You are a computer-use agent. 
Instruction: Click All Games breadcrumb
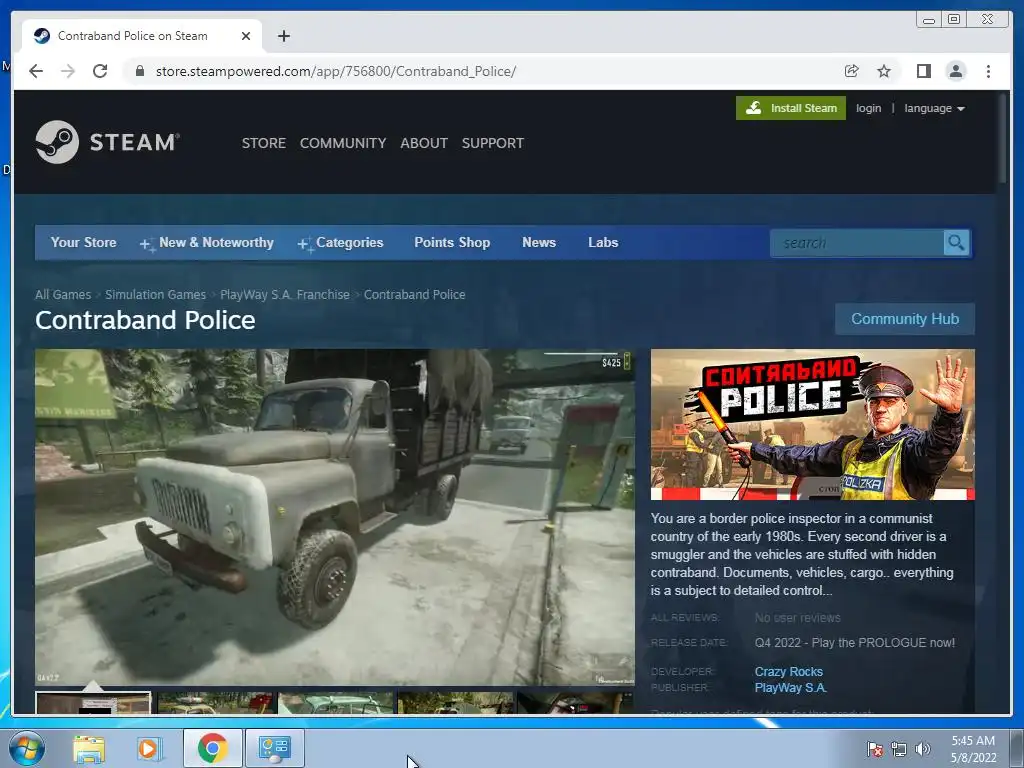[x=63, y=295]
